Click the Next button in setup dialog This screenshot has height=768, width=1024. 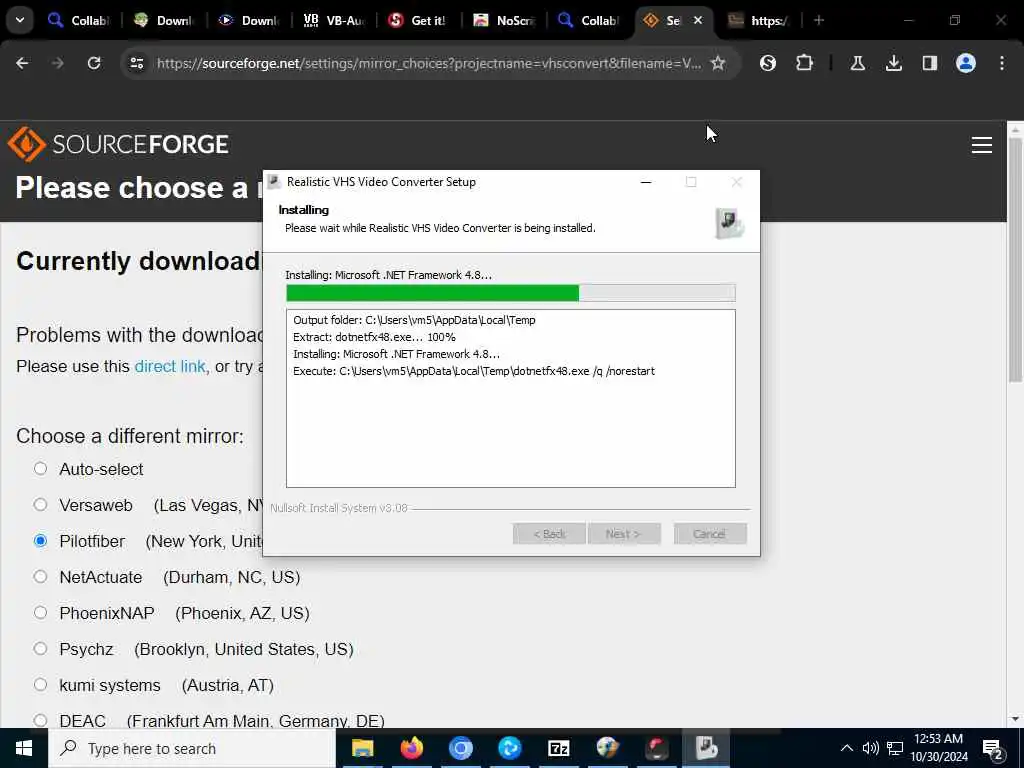624,534
